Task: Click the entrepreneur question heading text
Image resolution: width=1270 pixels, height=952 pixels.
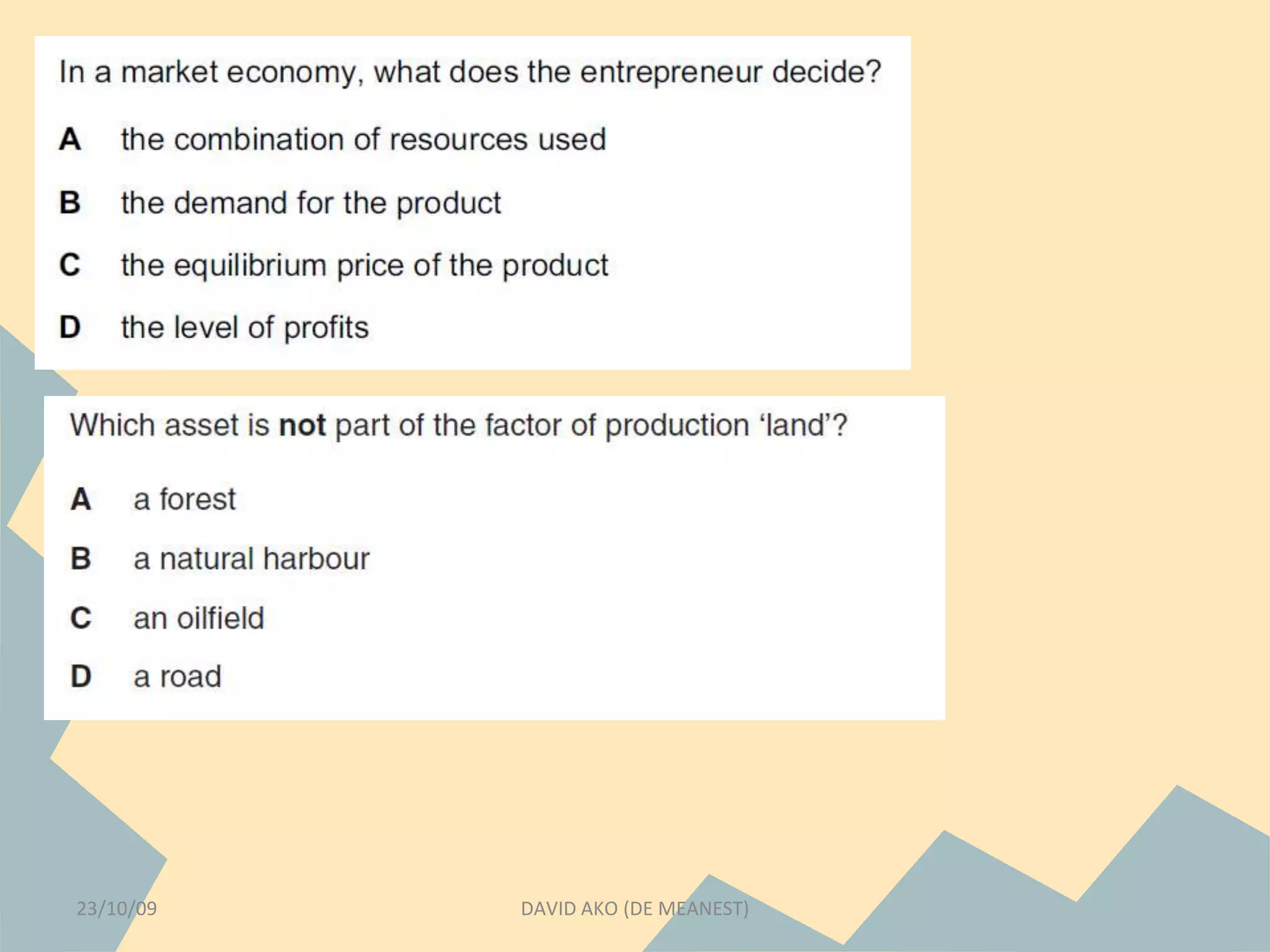Action: (469, 73)
